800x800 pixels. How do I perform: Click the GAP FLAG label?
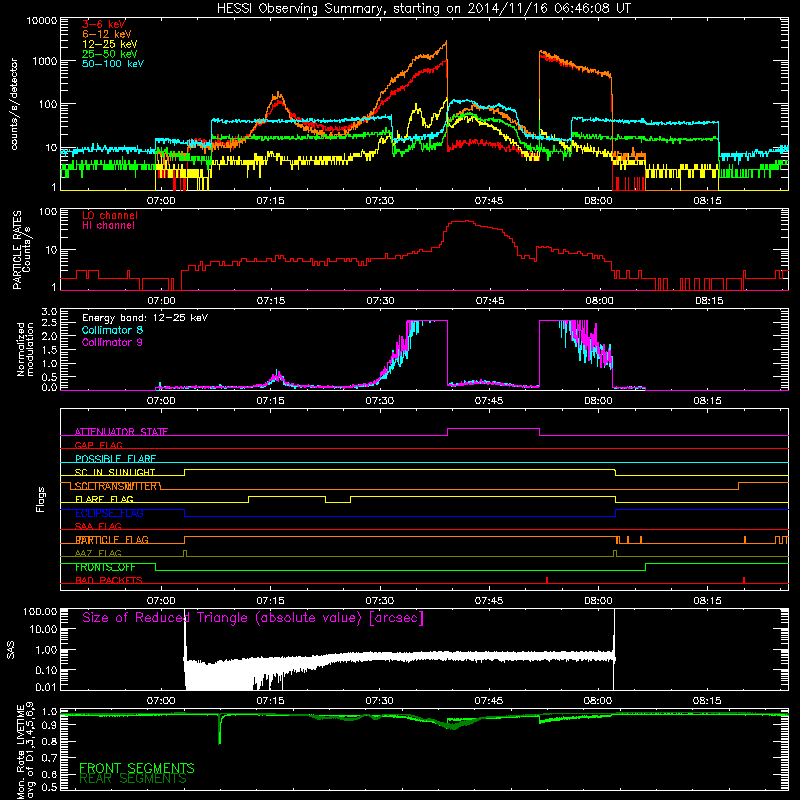[x=99, y=445]
